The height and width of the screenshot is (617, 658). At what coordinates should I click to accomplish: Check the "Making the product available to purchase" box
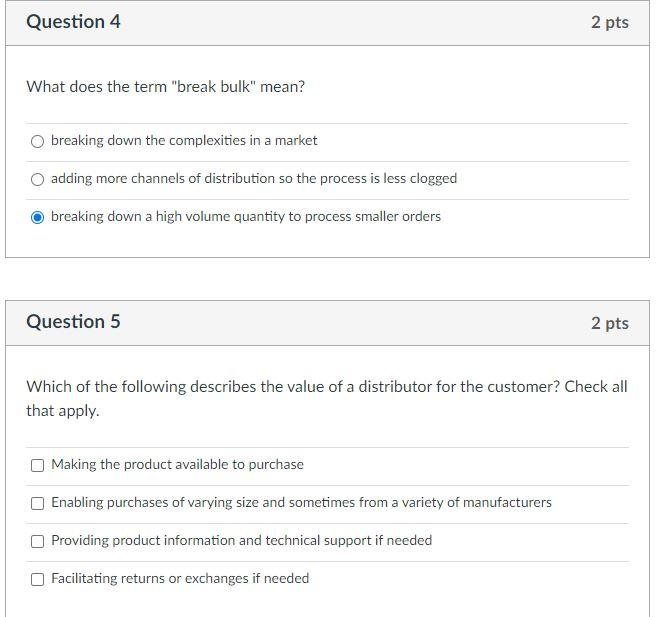(x=38, y=465)
